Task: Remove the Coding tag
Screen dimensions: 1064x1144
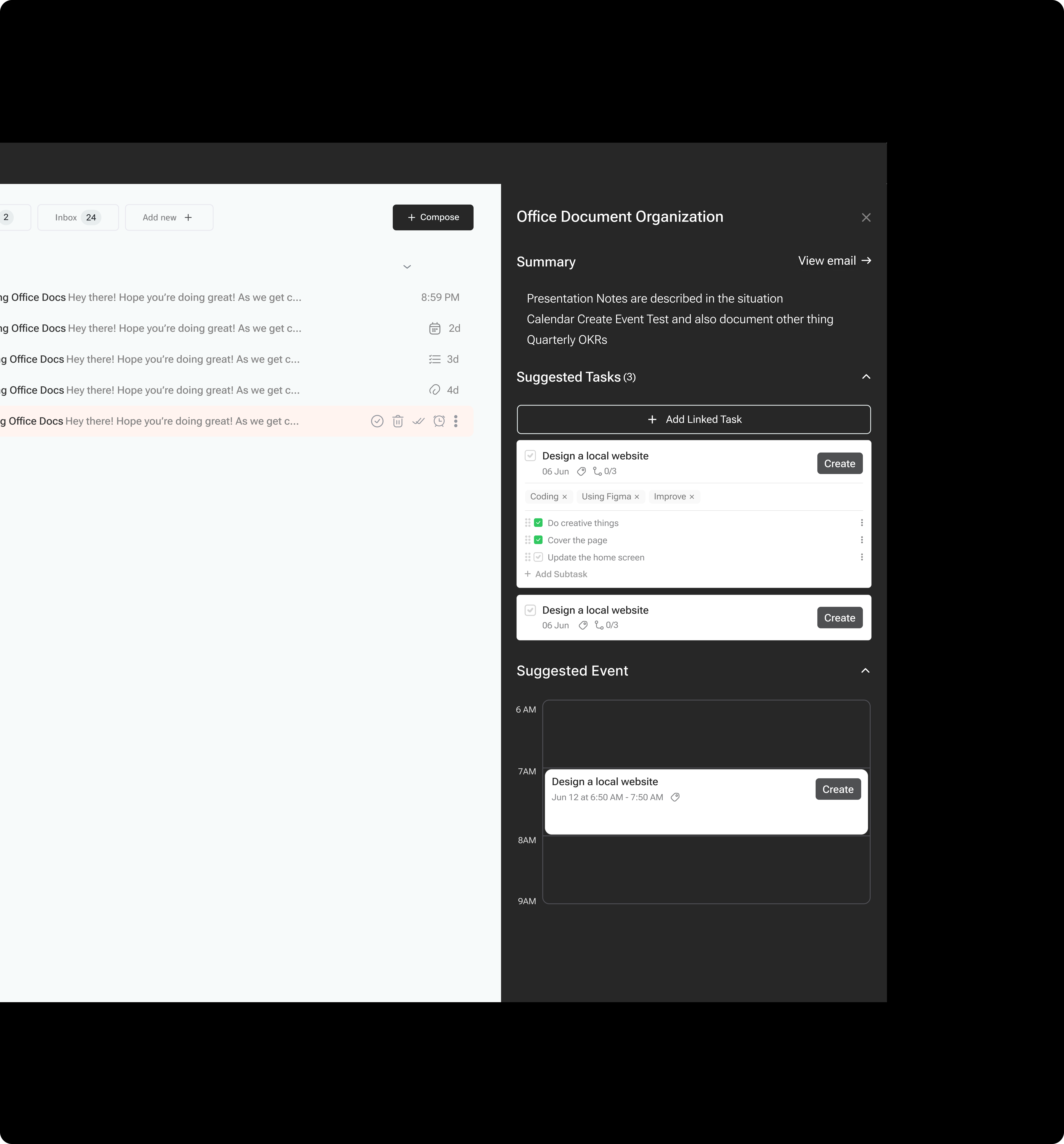Action: (x=564, y=497)
